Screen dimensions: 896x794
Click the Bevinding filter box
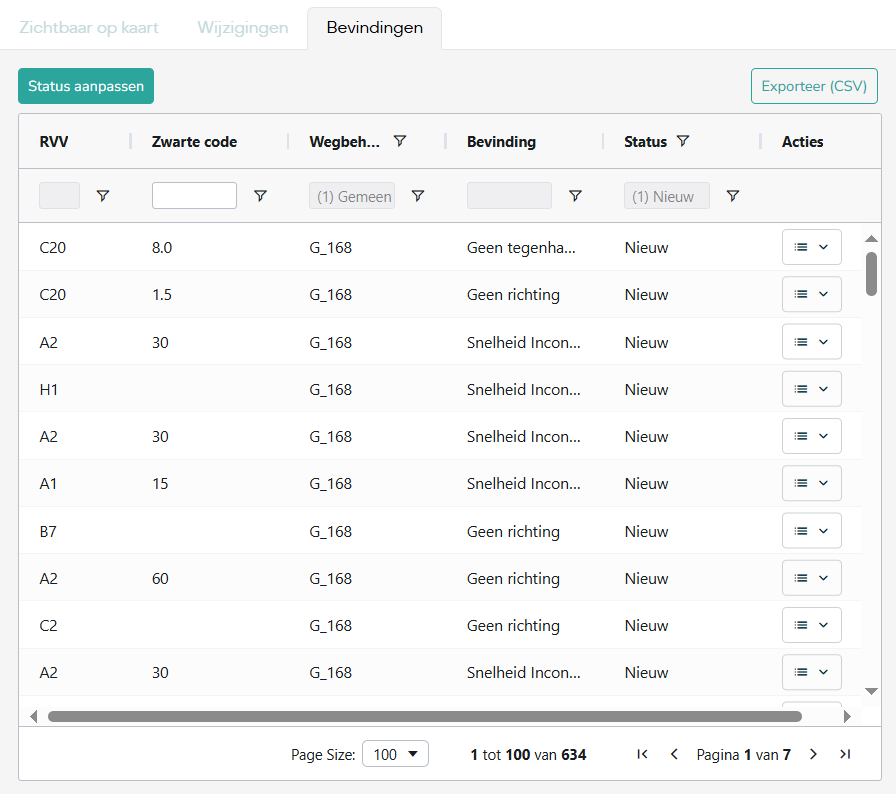click(x=509, y=195)
